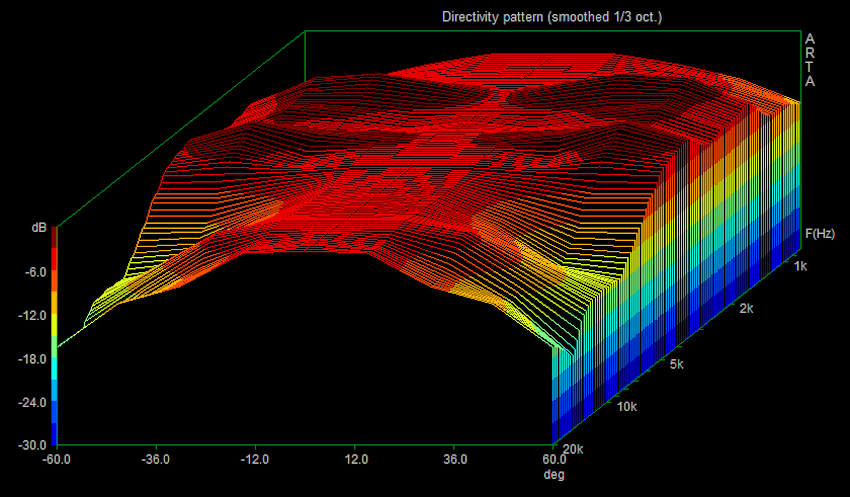This screenshot has height=497, width=850.
Task: Click the F(Hz) frequency axis label
Action: coord(820,234)
